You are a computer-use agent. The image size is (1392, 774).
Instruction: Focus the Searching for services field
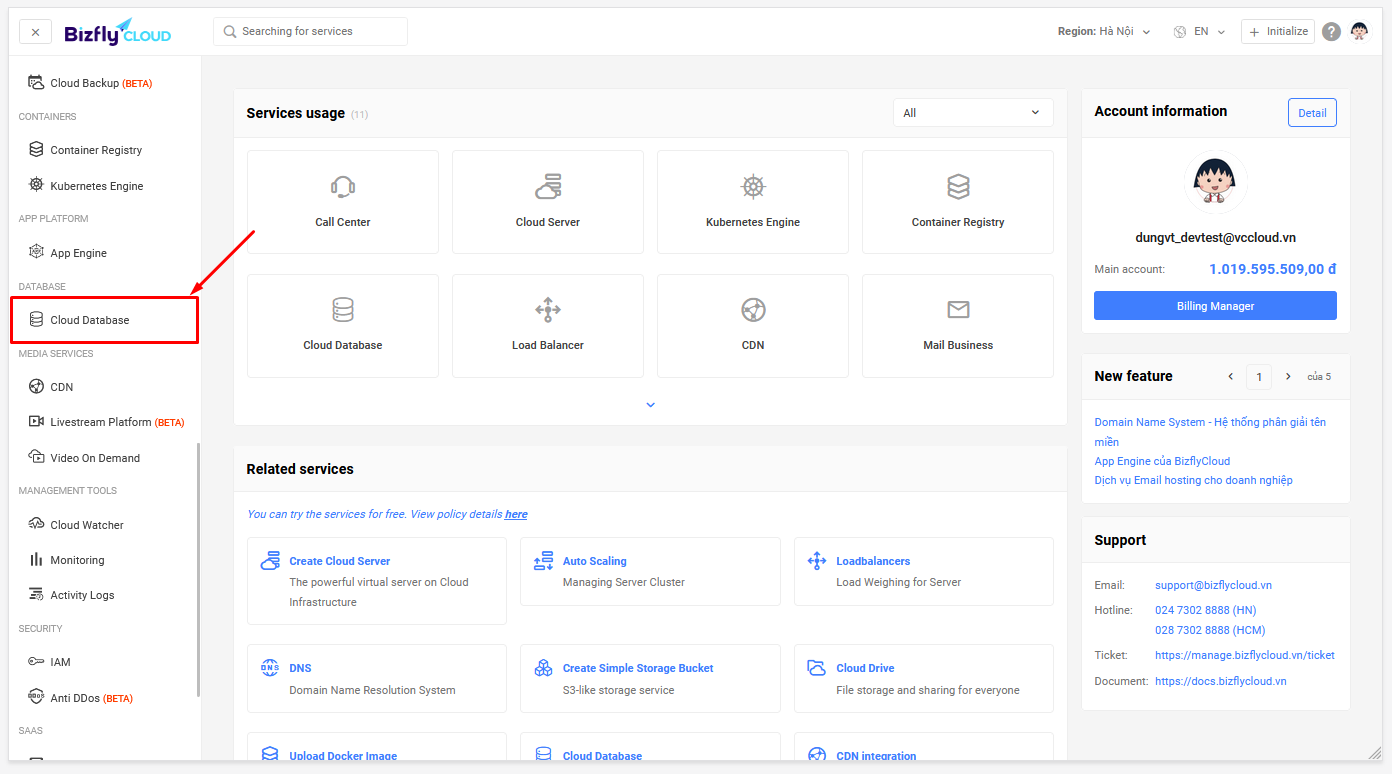pos(310,31)
